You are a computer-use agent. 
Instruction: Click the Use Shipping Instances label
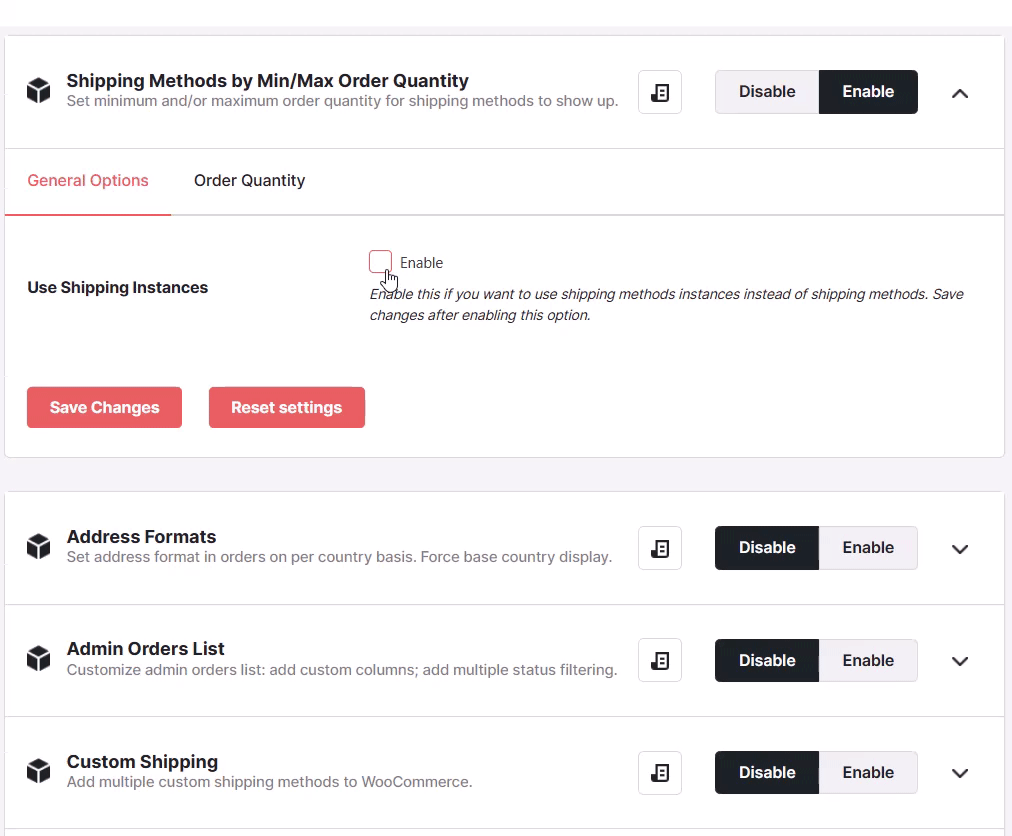coord(117,287)
